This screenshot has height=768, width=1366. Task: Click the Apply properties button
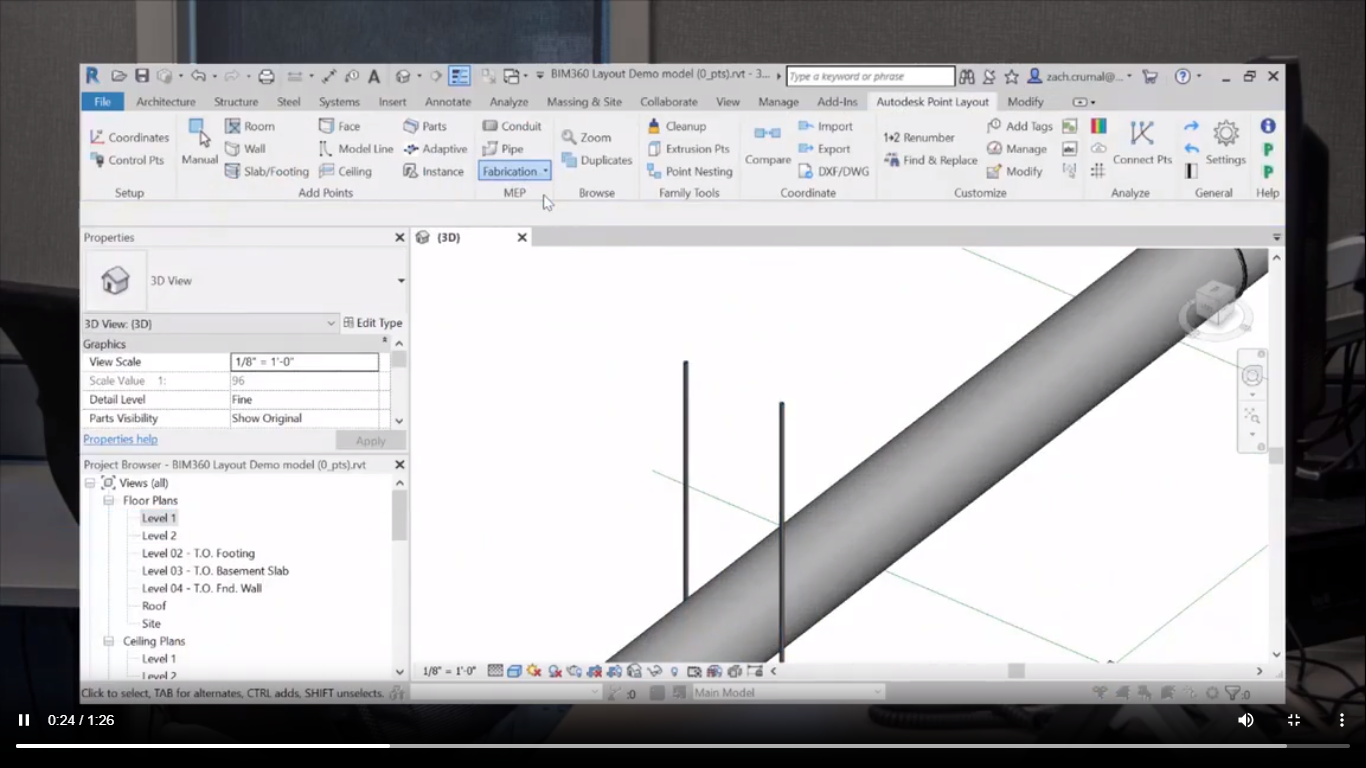(370, 441)
